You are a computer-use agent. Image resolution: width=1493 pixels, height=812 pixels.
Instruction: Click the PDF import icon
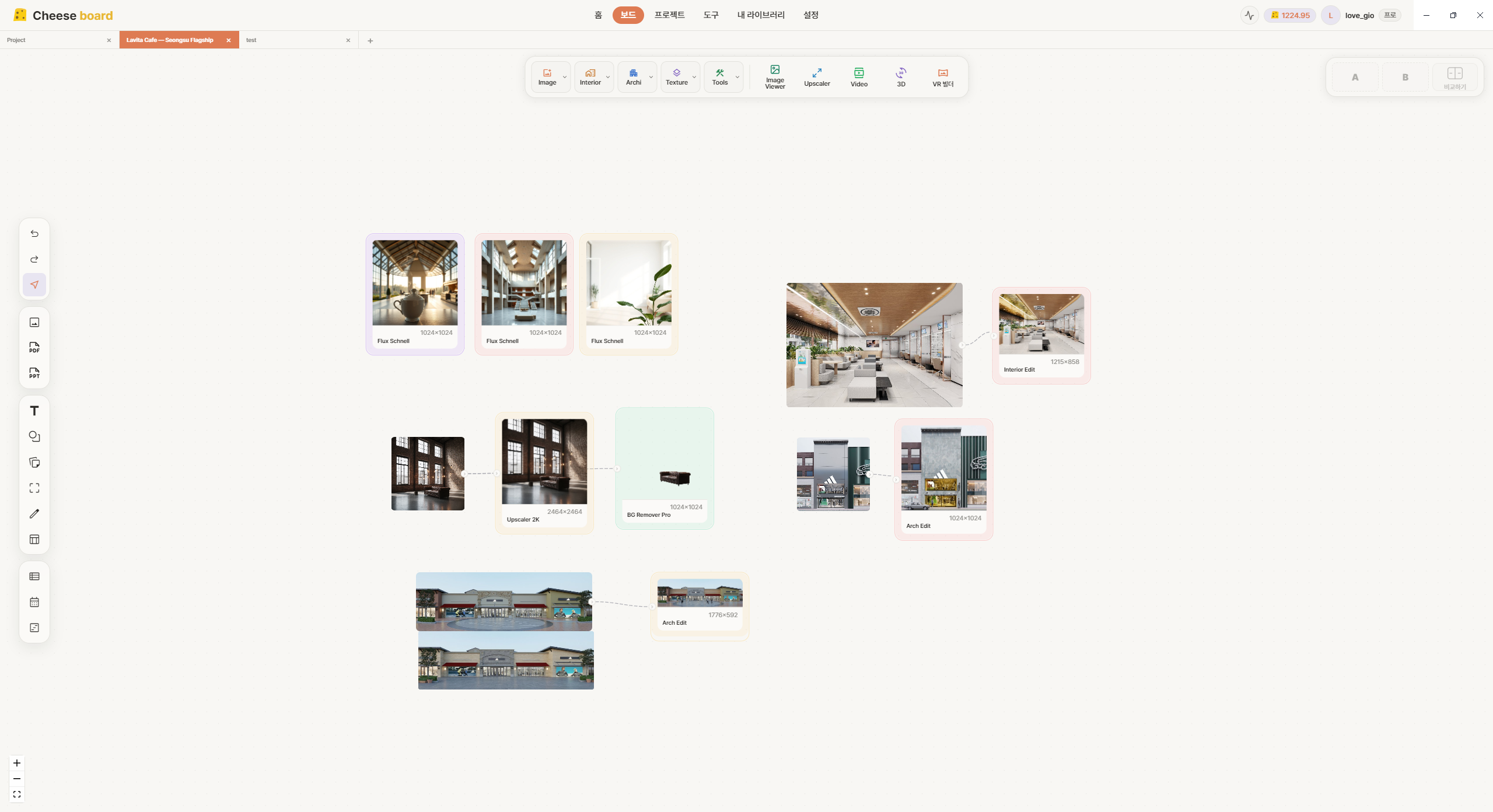tap(34, 348)
